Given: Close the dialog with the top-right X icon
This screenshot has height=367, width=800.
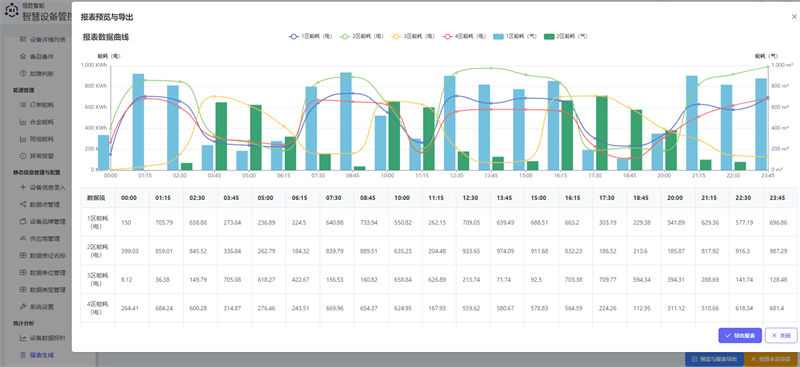Looking at the screenshot, I should (x=794, y=17).
